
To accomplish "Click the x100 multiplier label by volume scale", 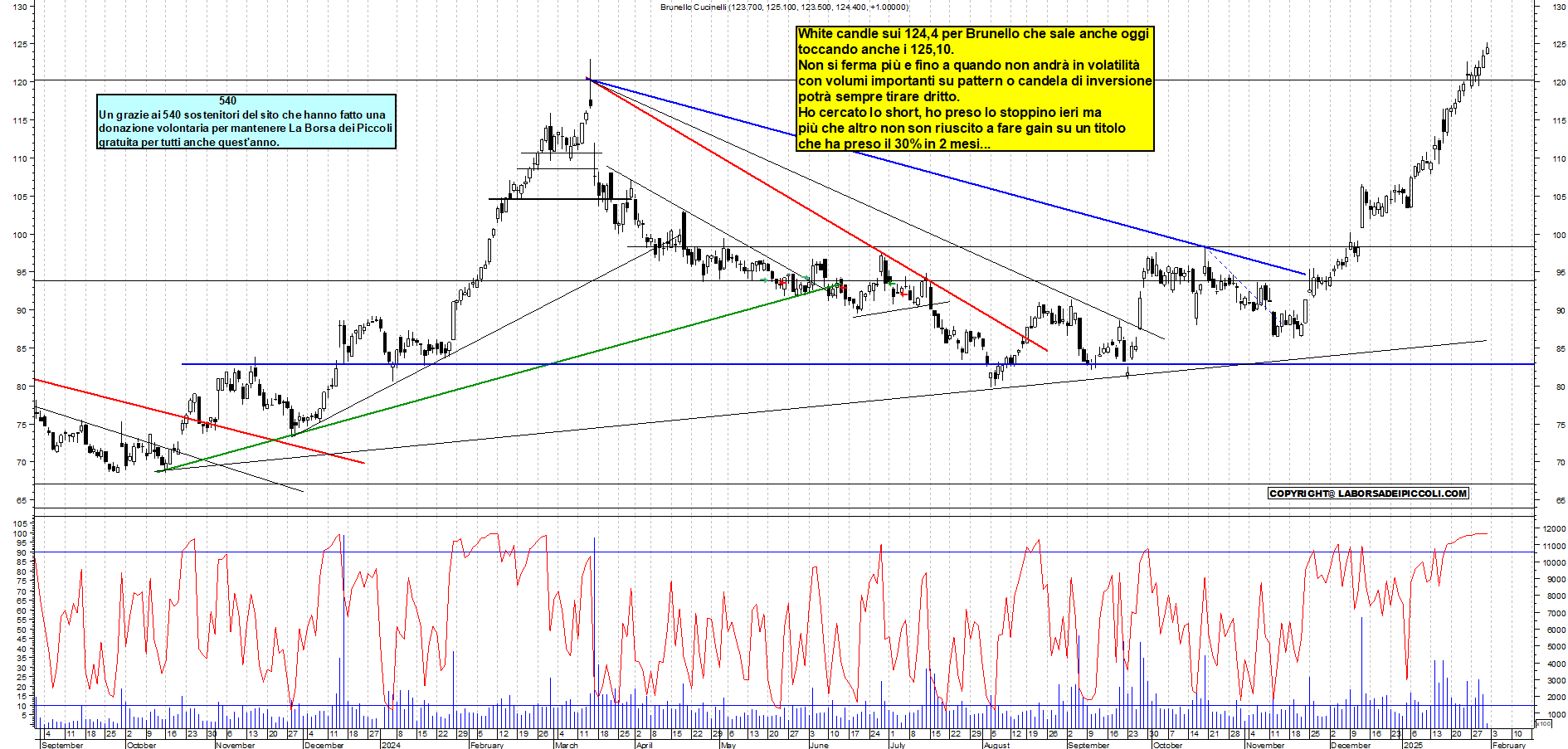I will tap(1543, 723).
